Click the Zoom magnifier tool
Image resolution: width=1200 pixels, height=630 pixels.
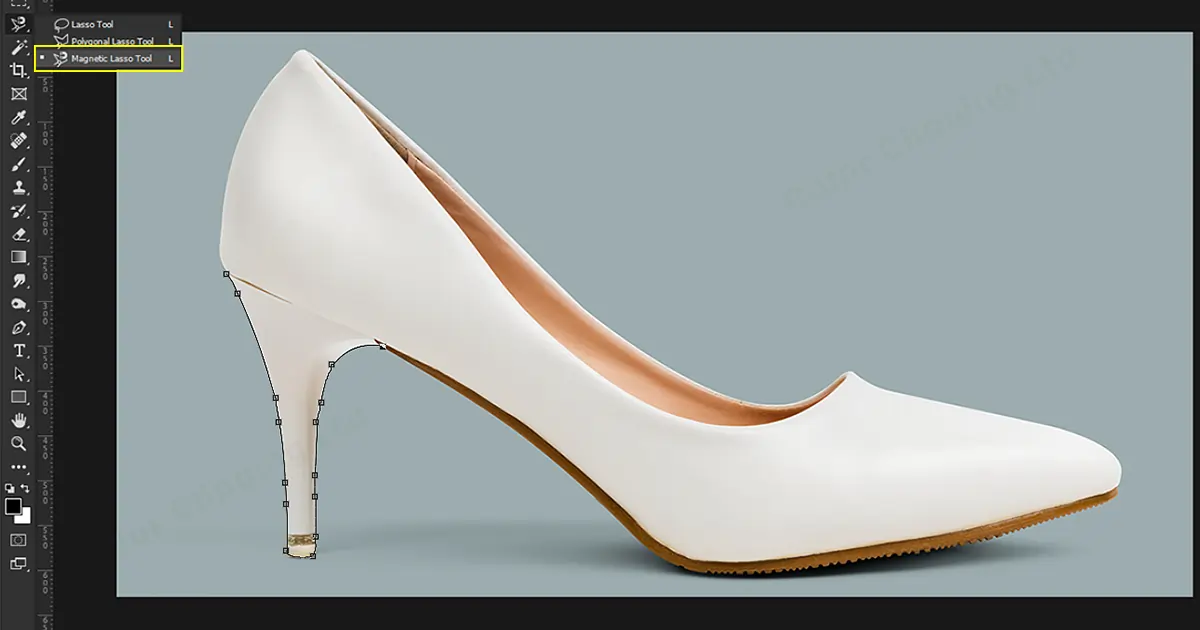click(18, 444)
